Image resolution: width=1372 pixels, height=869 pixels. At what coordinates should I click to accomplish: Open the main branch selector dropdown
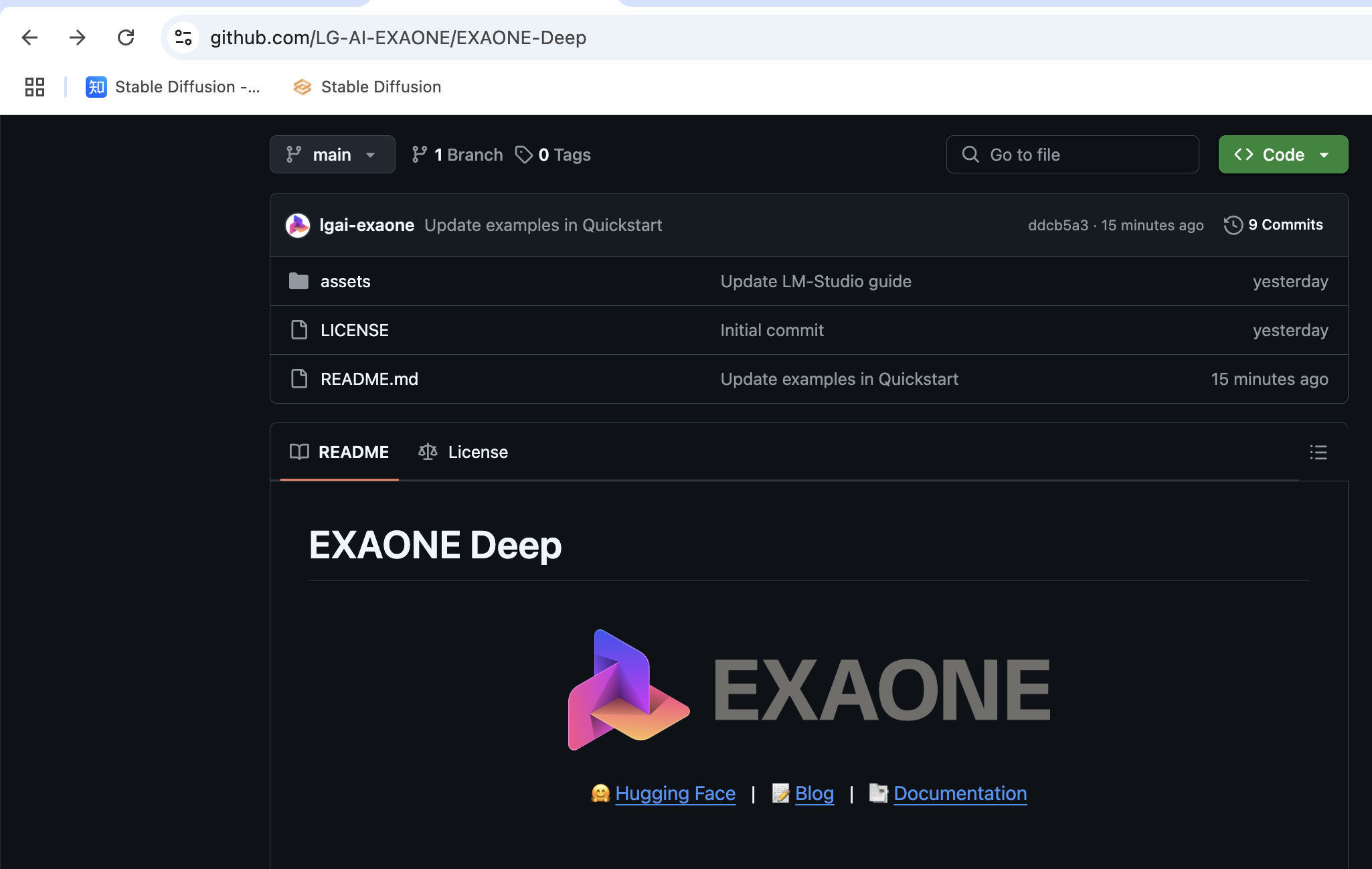[x=333, y=154]
